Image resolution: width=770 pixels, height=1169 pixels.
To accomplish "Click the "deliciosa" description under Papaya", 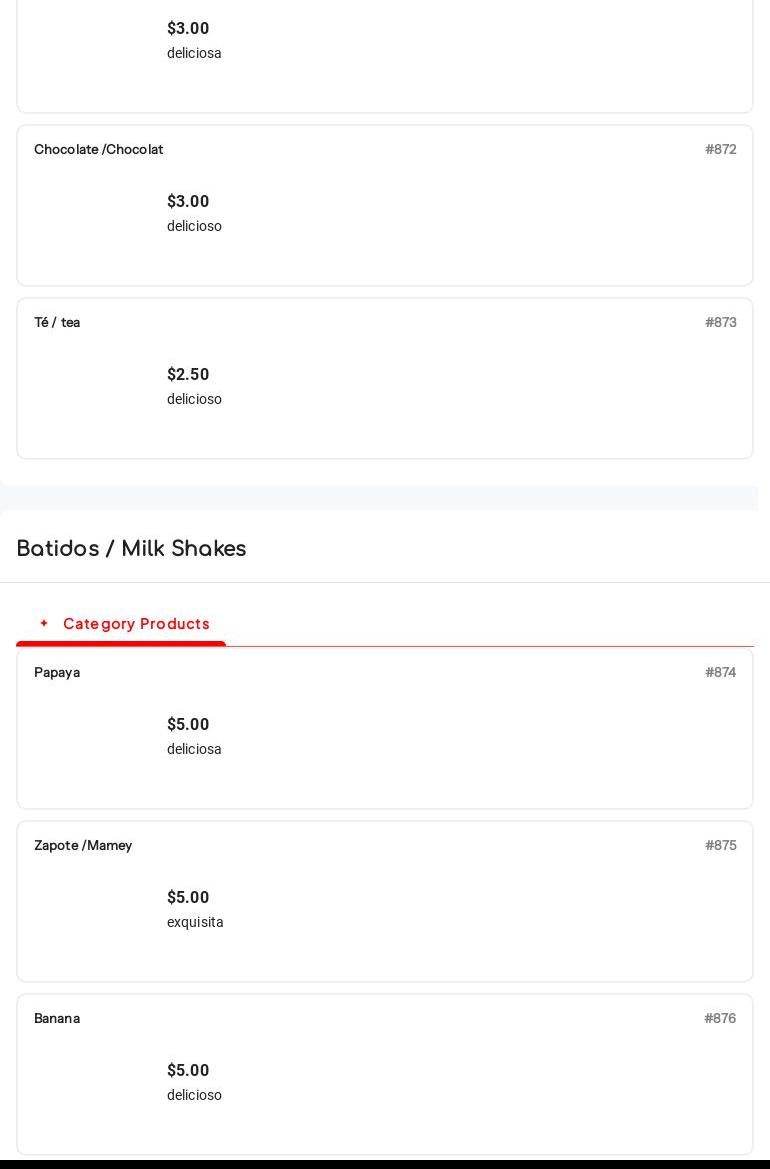I will [194, 749].
